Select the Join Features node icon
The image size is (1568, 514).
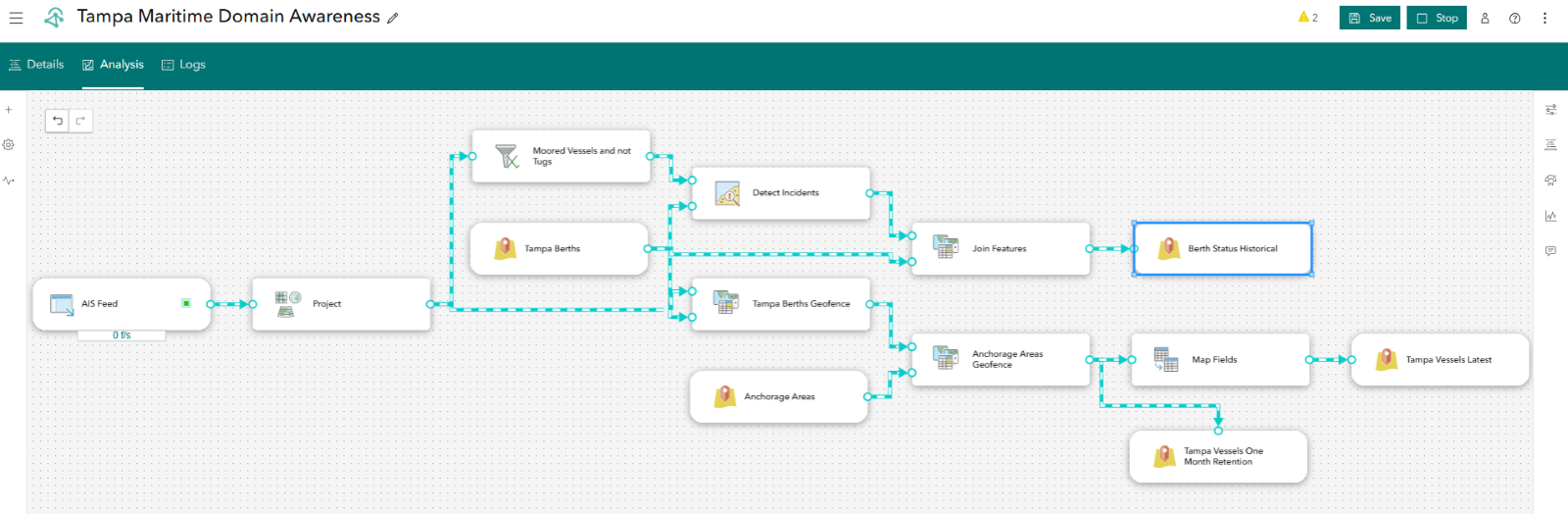pos(946,247)
